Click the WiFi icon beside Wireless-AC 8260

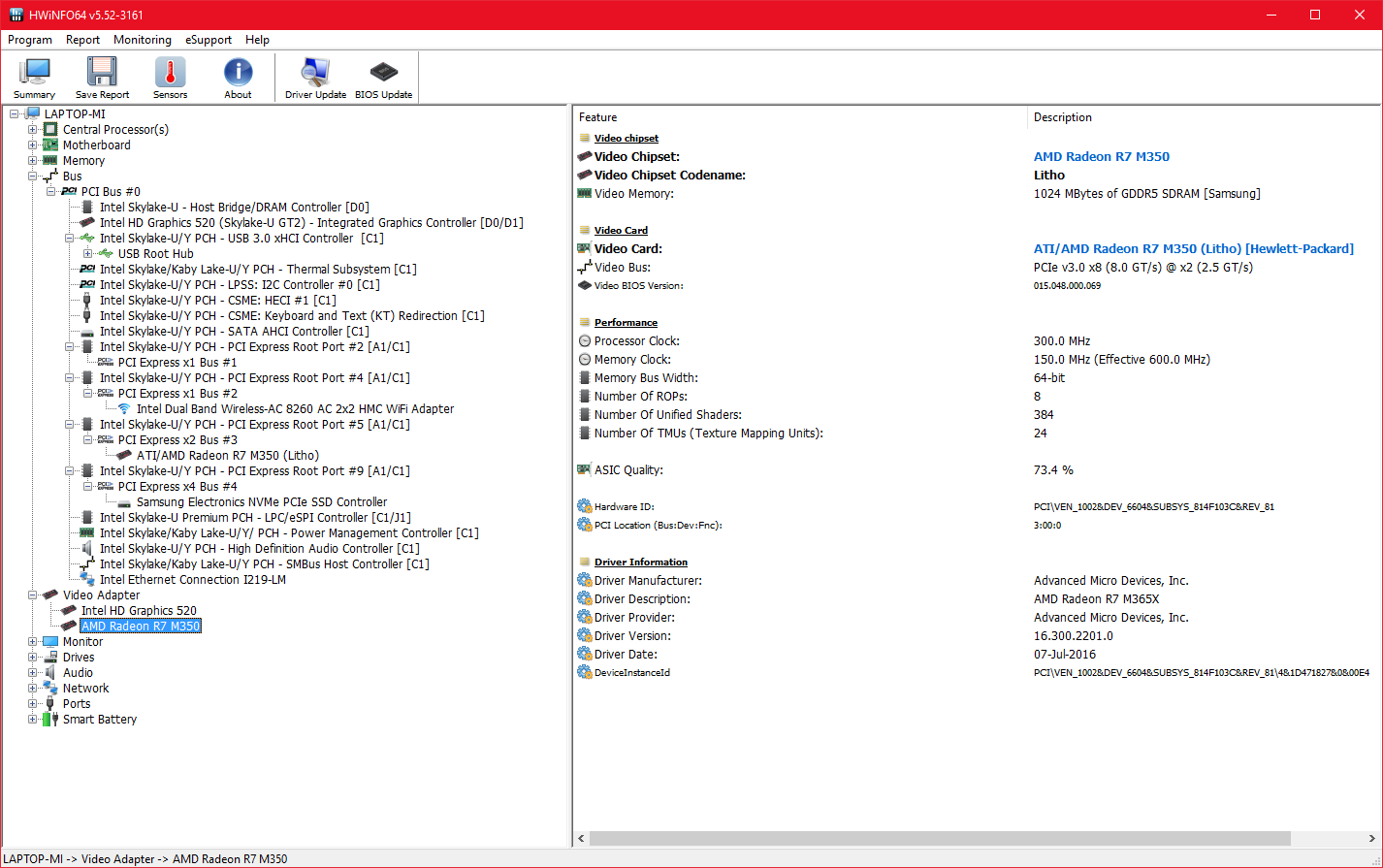[x=124, y=408]
